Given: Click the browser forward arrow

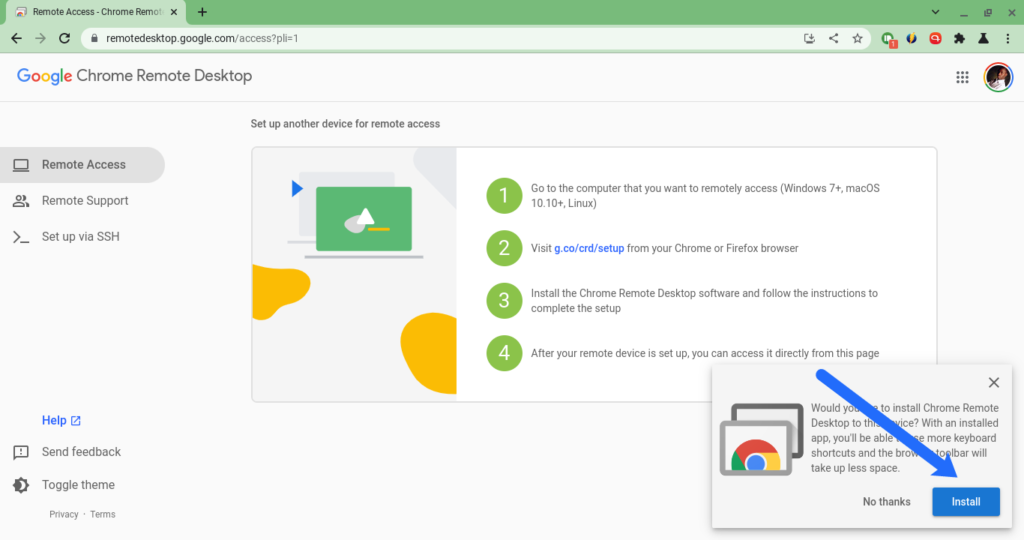Looking at the screenshot, I should (x=40, y=39).
